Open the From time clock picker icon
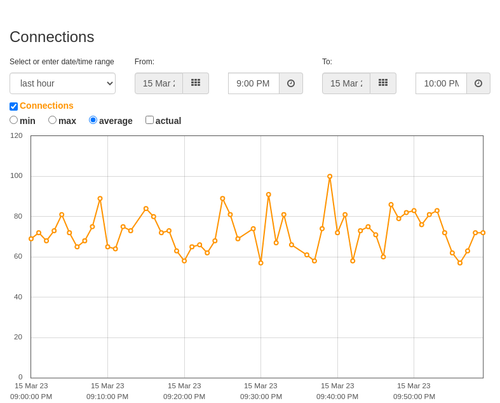This screenshot has width=500, height=403. [x=291, y=83]
